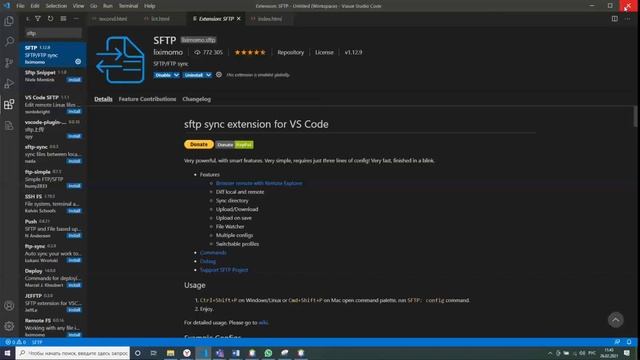640x360 pixels.
Task: Open the License link
Action: pos(324,52)
